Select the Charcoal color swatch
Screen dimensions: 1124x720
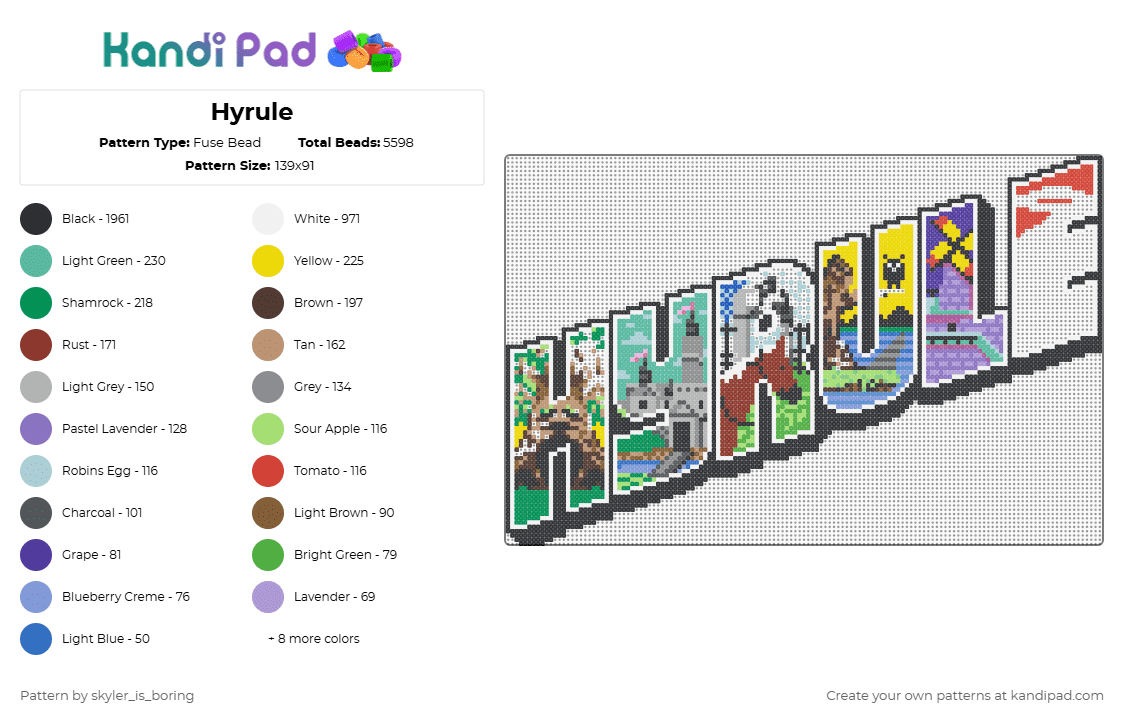(36, 513)
